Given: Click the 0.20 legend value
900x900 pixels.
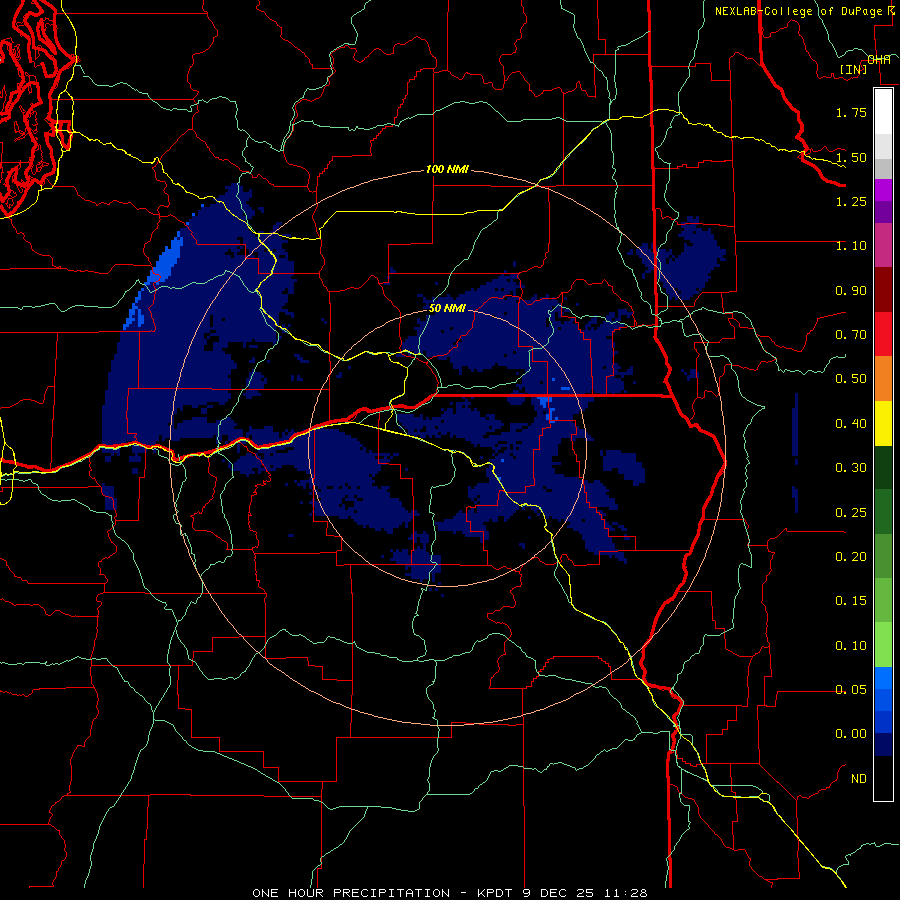Looking at the screenshot, I should (851, 557).
